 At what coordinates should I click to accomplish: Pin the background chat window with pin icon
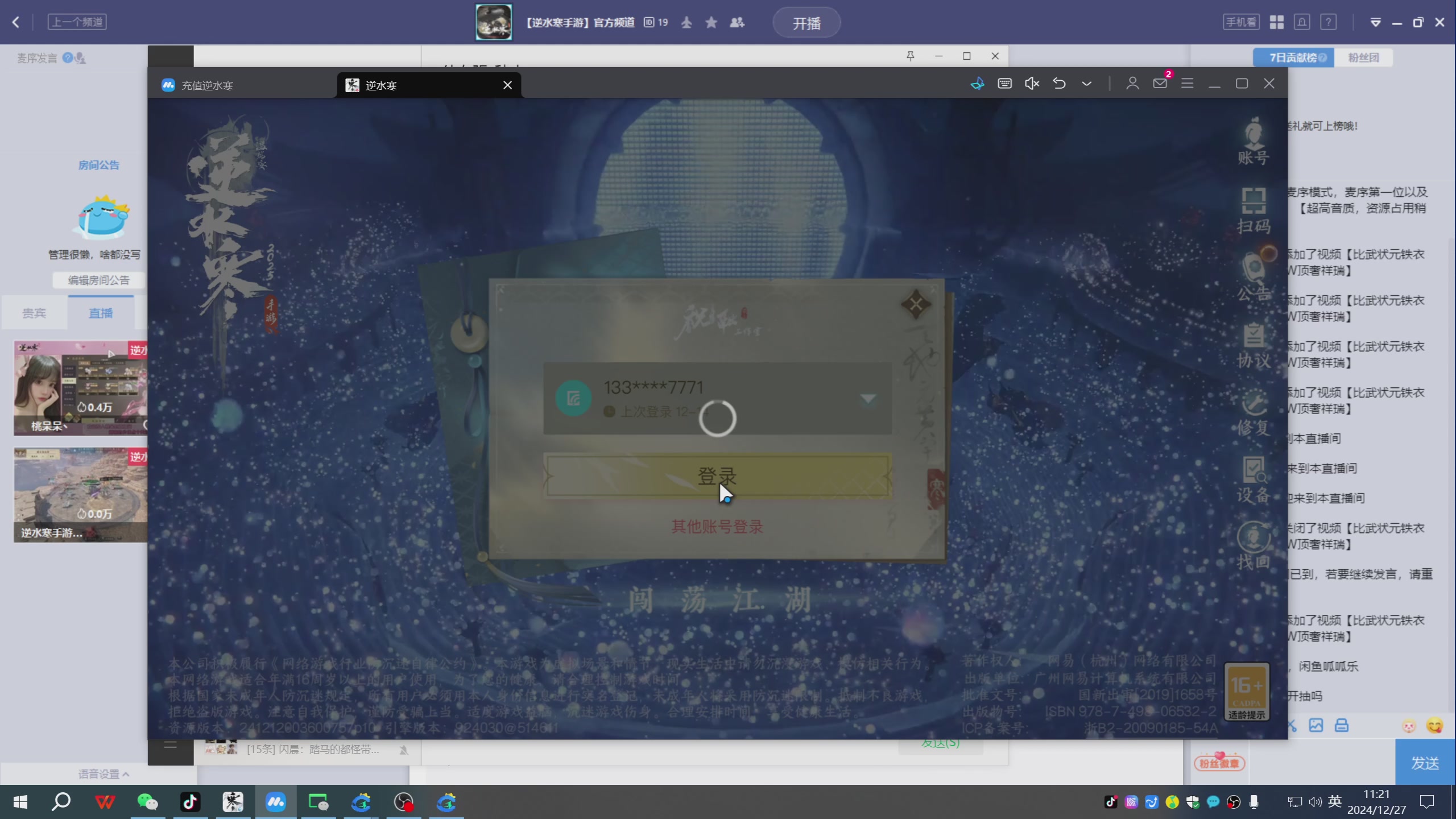pyautogui.click(x=910, y=56)
